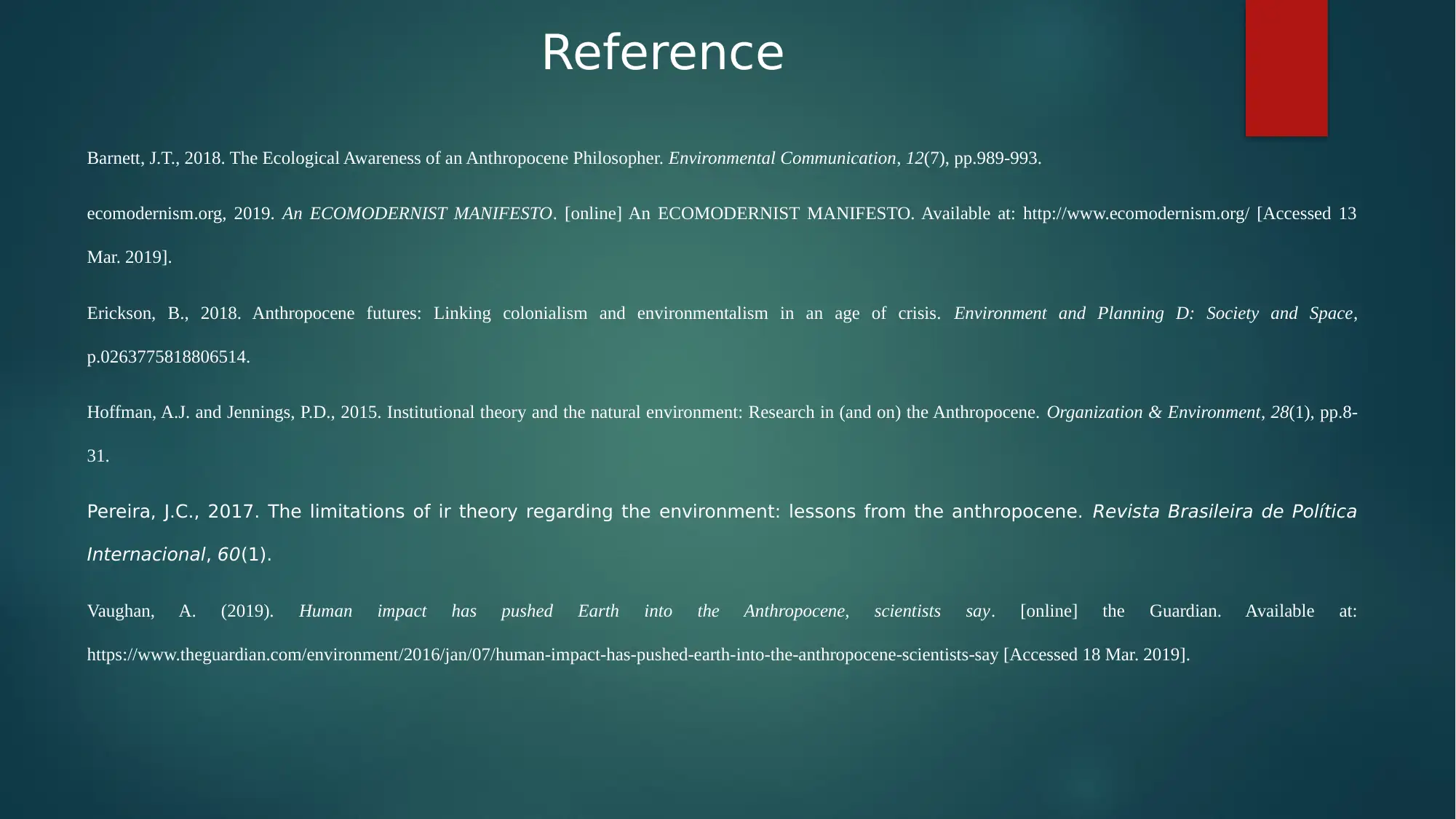Click the Organization and Environment journal title
This screenshot has width=1456, height=819.
pyautogui.click(x=1152, y=411)
